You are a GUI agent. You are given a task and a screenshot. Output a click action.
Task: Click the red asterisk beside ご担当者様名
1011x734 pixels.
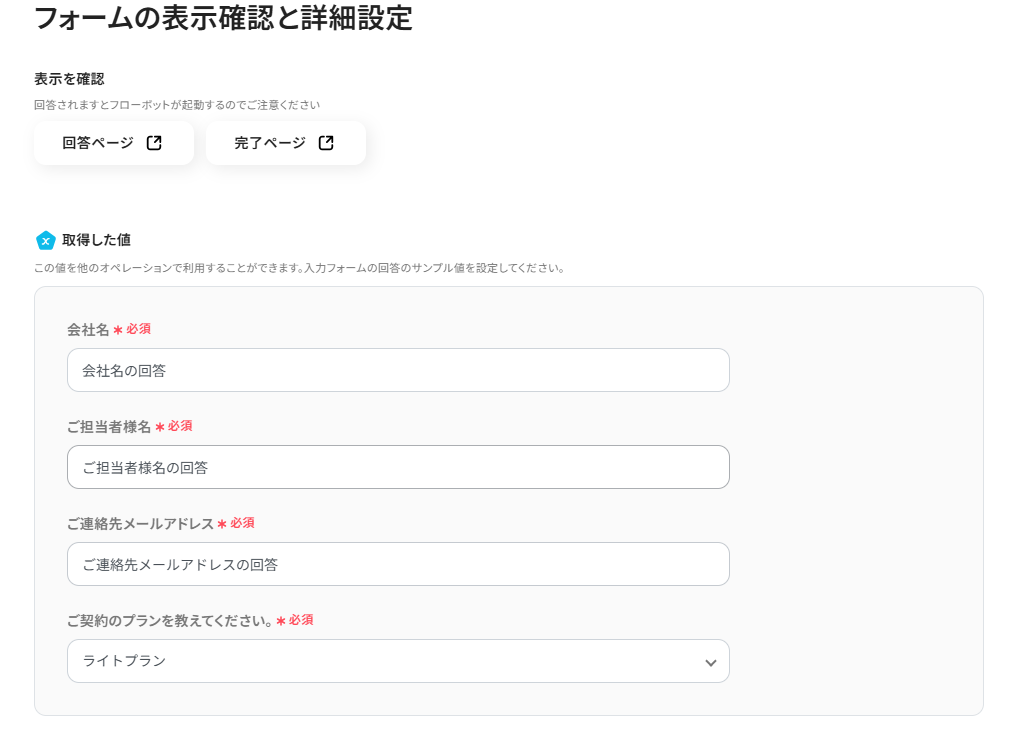[x=160, y=427]
